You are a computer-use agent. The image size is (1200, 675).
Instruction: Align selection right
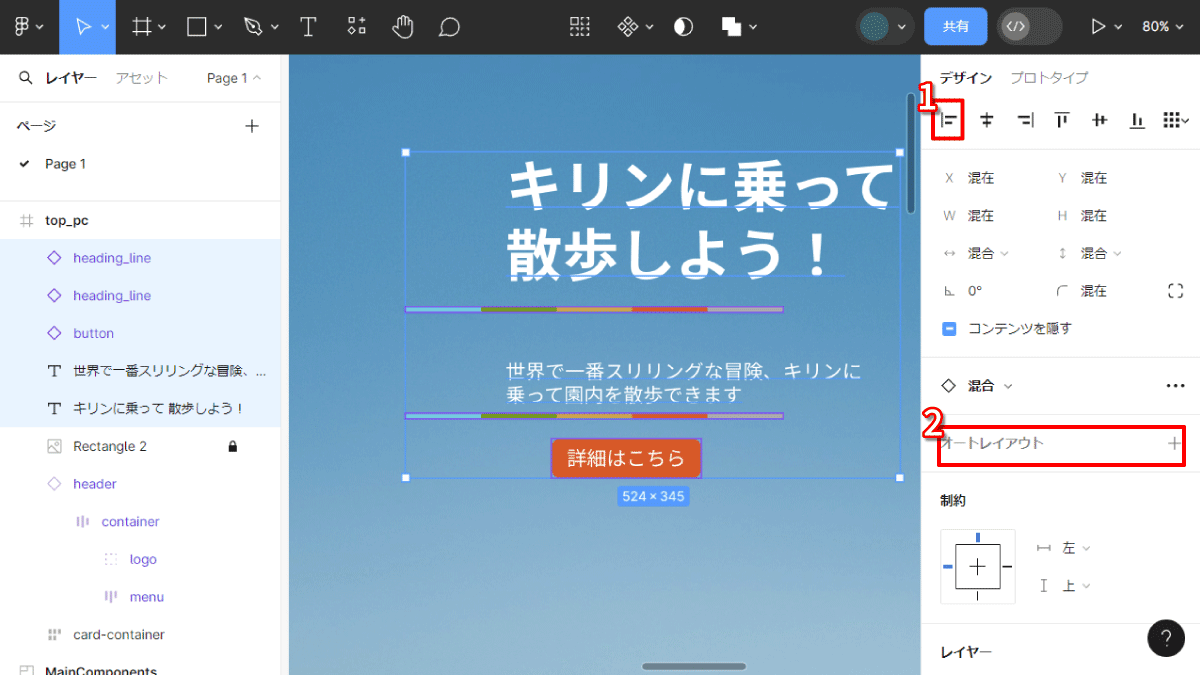click(x=1025, y=121)
